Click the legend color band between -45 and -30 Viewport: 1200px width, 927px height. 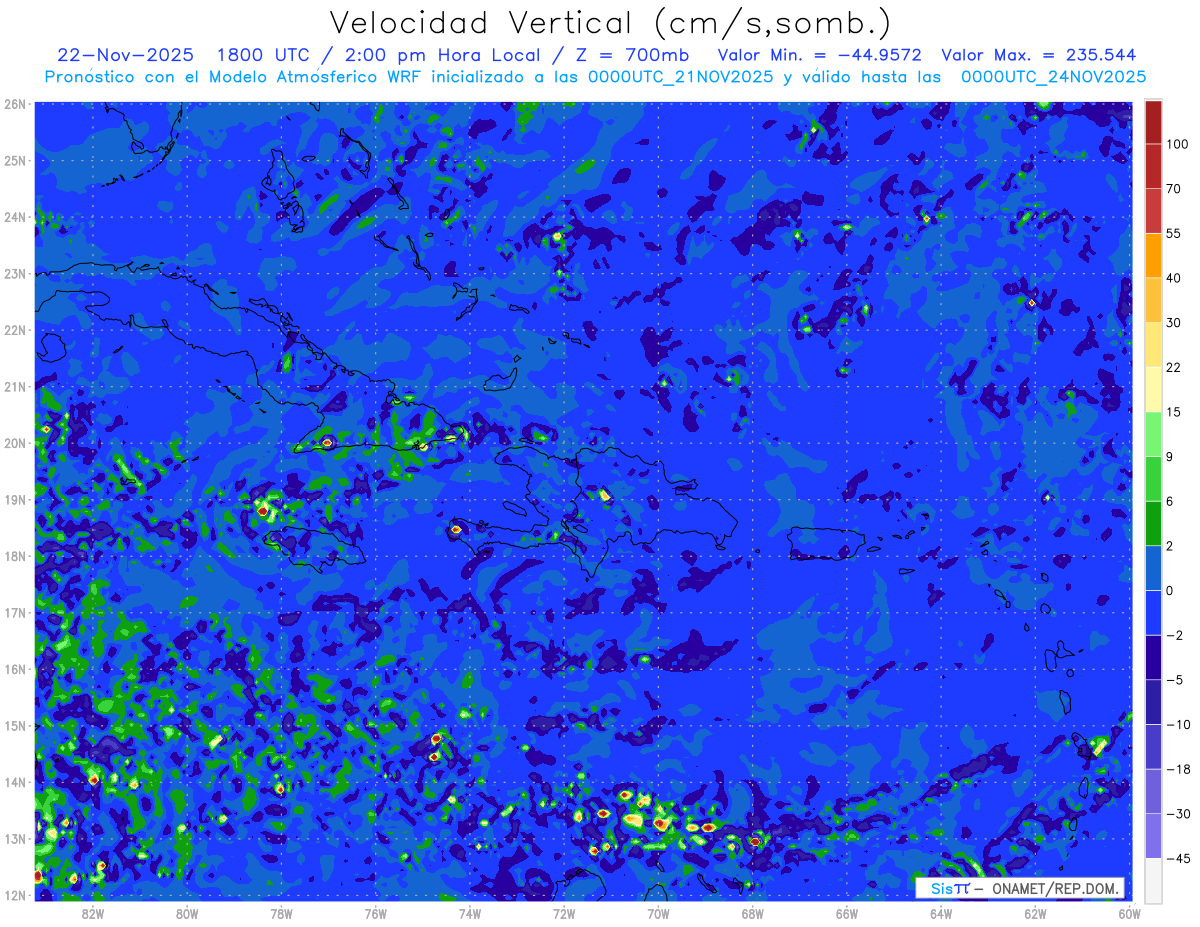[1153, 834]
